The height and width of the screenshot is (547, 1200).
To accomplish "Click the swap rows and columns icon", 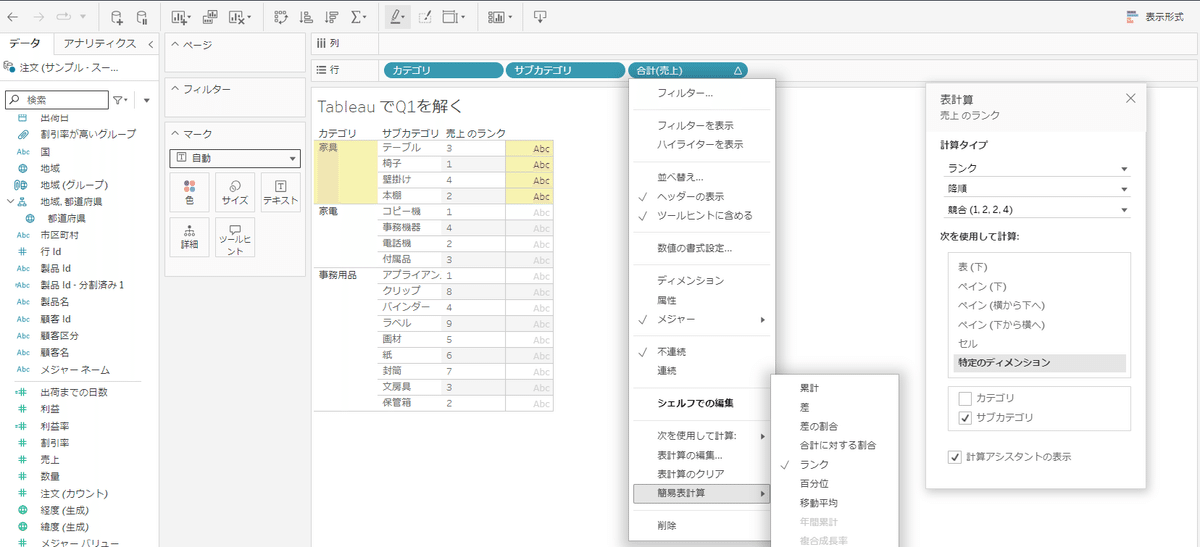I will point(281,17).
